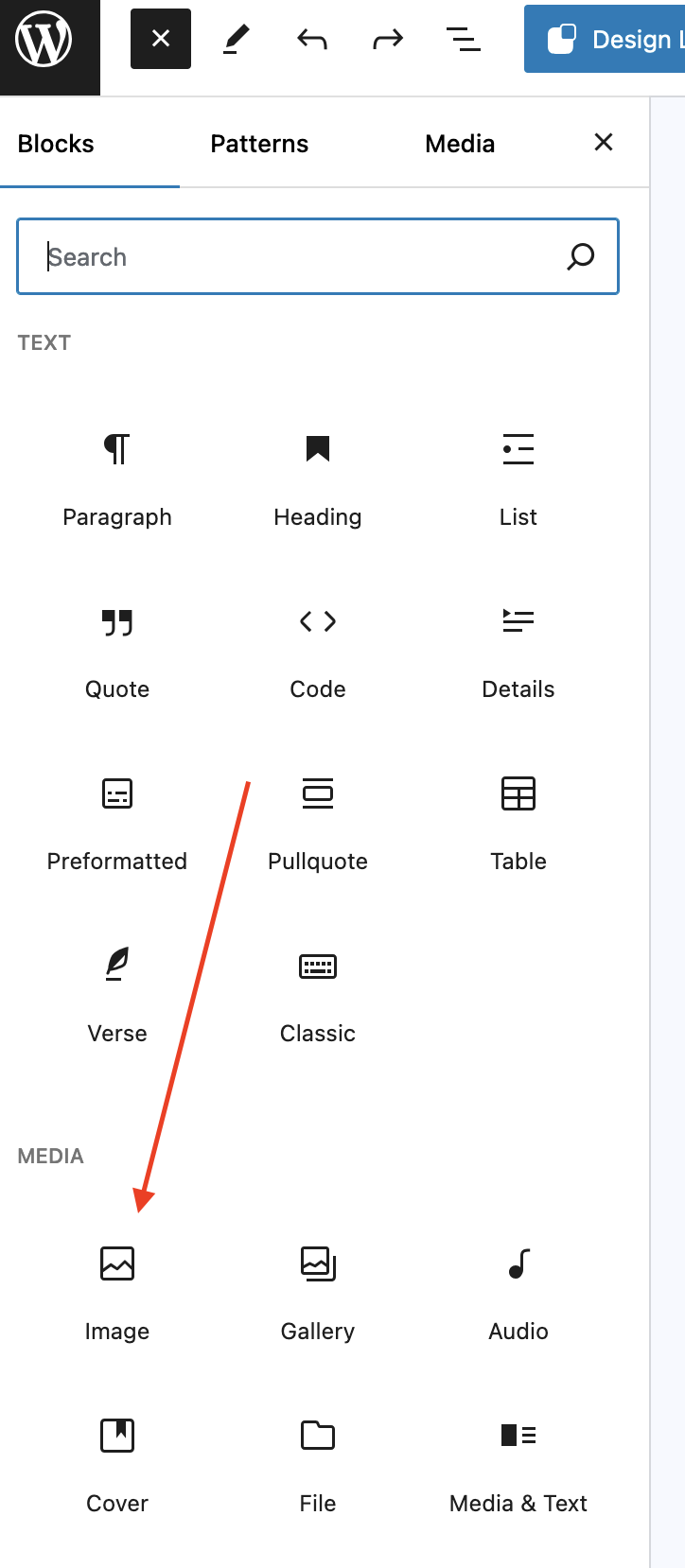Insert the Image block
Screen dimensions: 685x1568
pos(117,1291)
